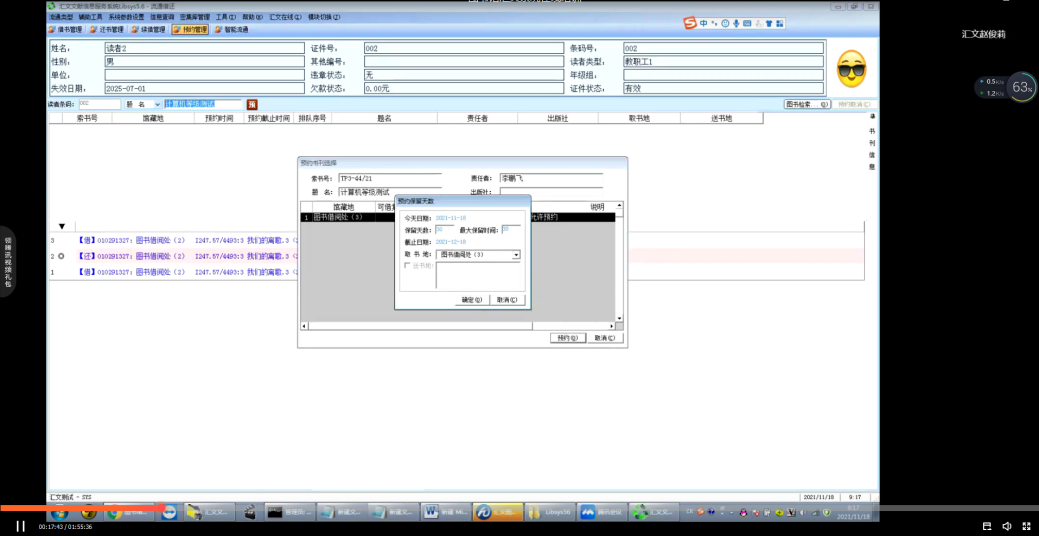Click the 馆藏地 column header in main table

point(153,119)
